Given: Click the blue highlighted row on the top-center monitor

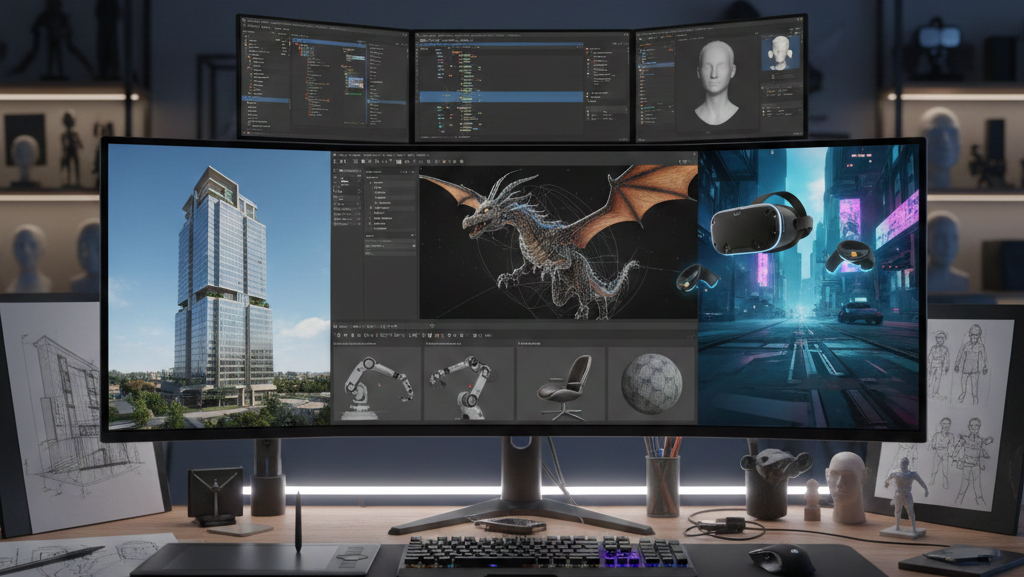Looking at the screenshot, I should coord(501,97).
